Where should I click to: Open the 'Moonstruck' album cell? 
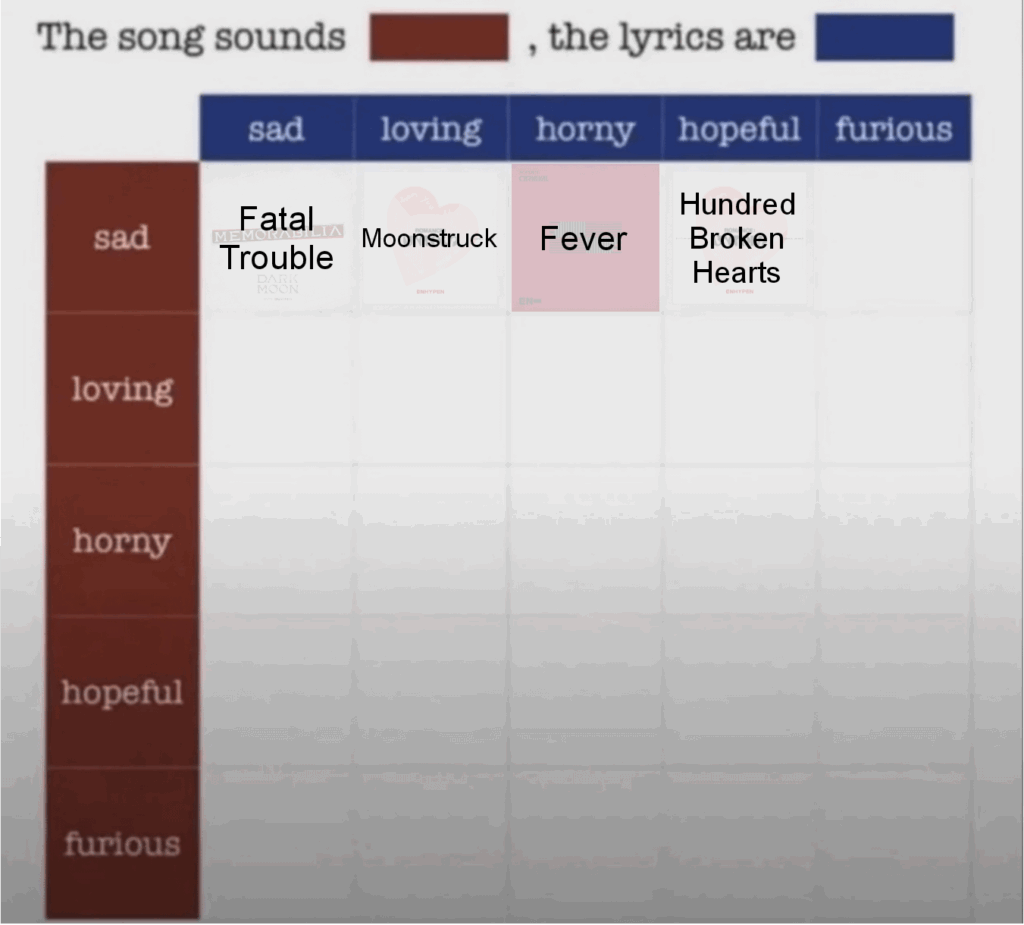click(431, 238)
